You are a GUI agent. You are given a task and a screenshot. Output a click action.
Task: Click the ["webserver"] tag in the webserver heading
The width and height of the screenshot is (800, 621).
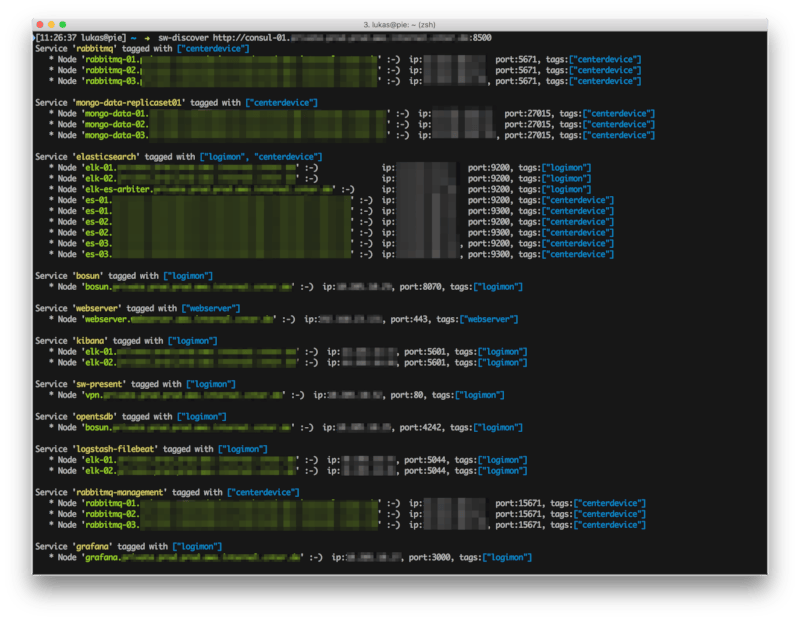click(212, 309)
